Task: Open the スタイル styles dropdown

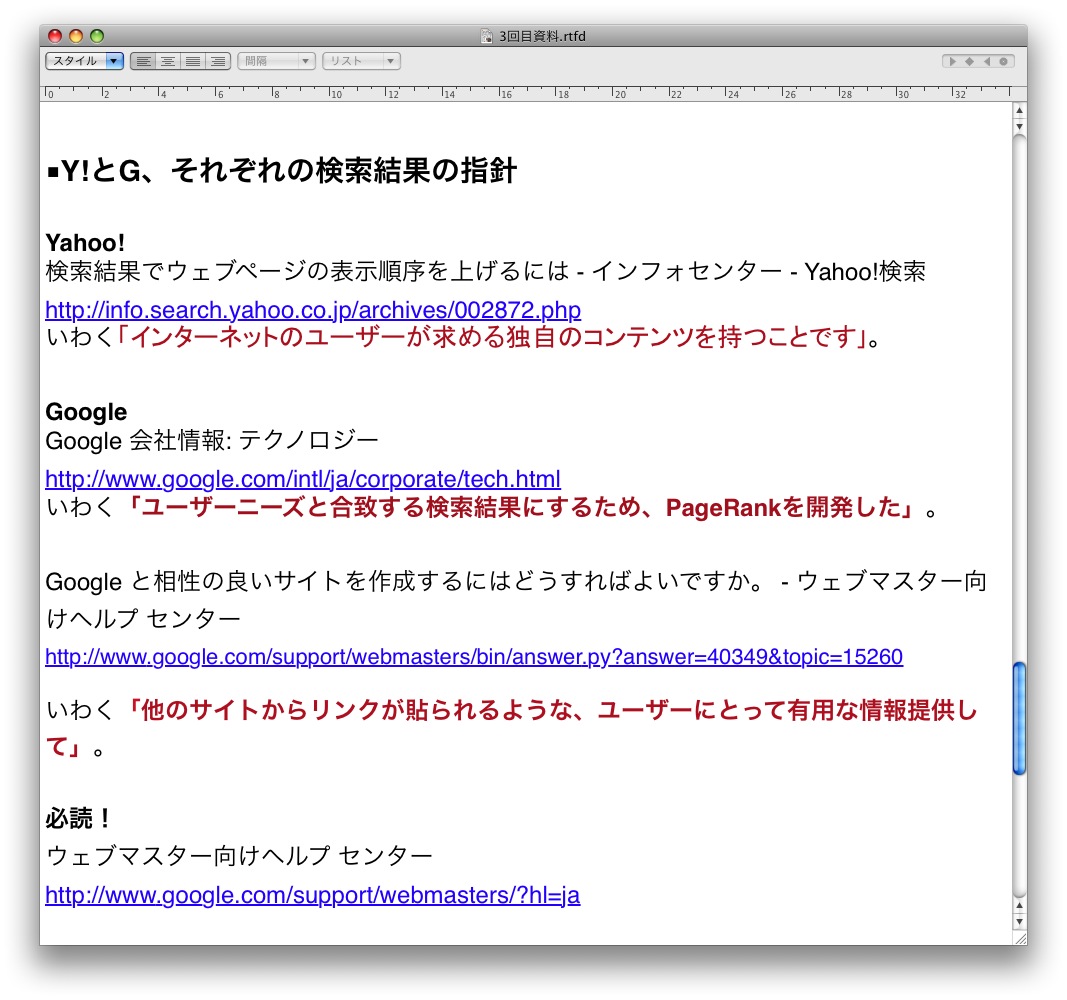Action: 84,62
